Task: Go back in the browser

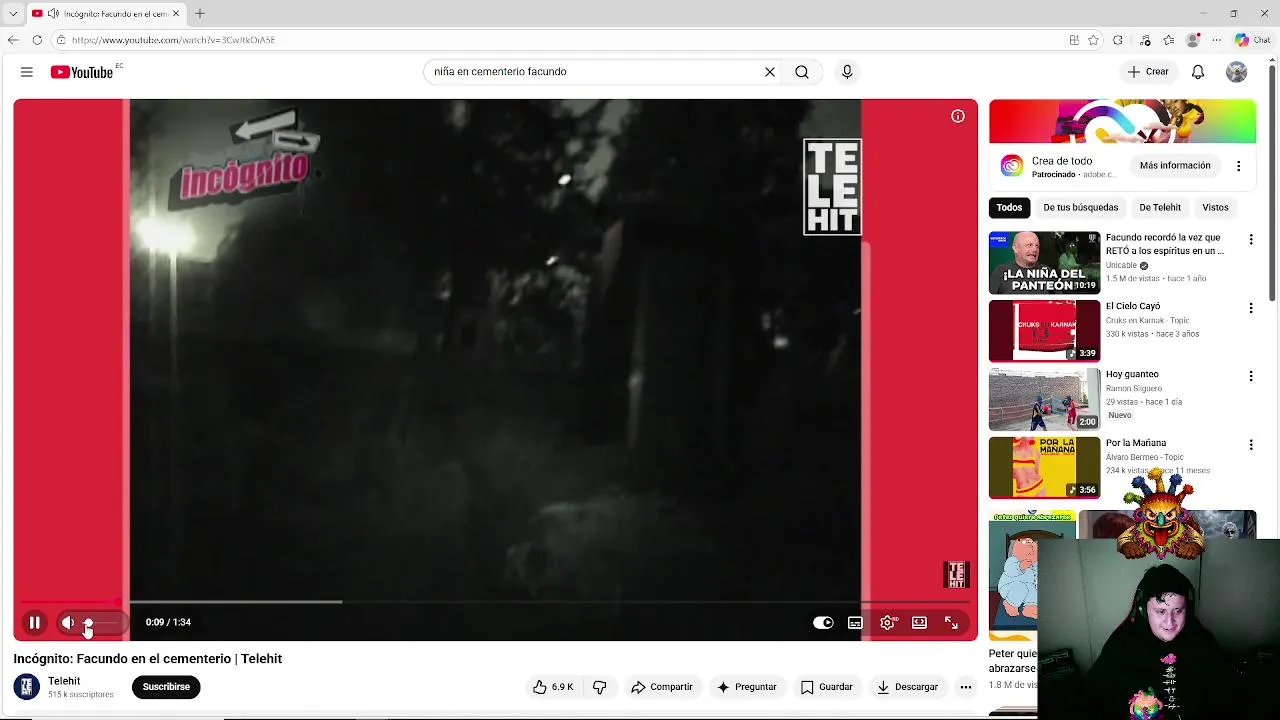Action: (13, 40)
